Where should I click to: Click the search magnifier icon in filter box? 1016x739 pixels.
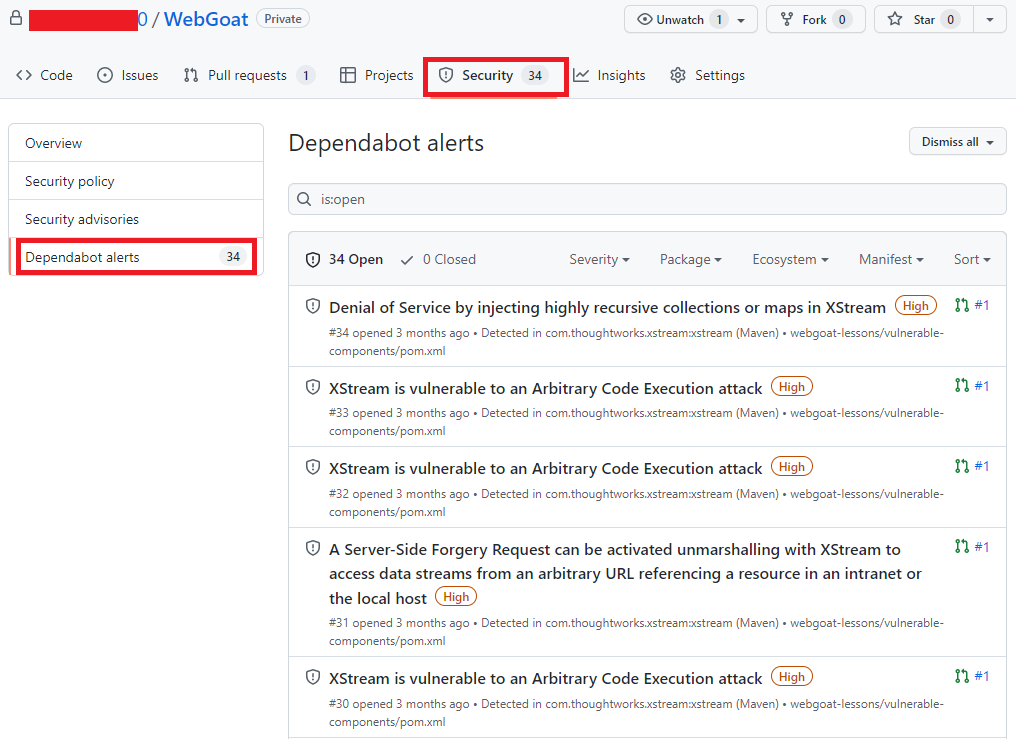coord(305,199)
